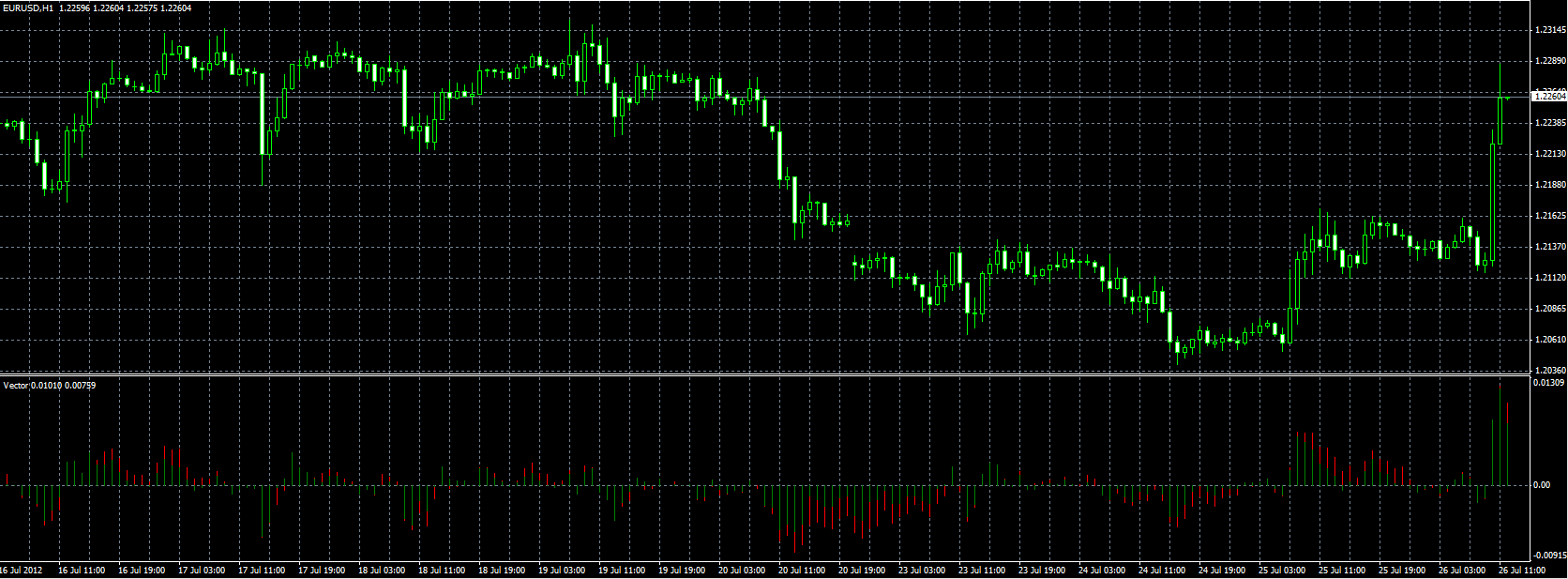The height and width of the screenshot is (579, 1568).
Task: Click price level 1.21120 on the axis
Action: tap(1549, 278)
